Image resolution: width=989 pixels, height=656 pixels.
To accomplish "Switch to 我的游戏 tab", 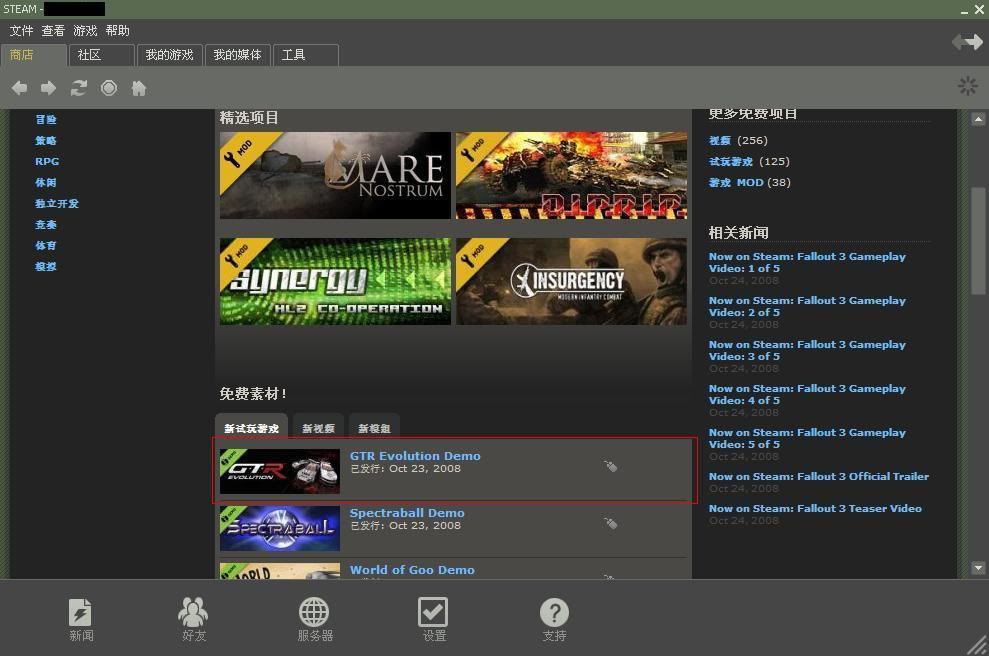I will pos(169,55).
